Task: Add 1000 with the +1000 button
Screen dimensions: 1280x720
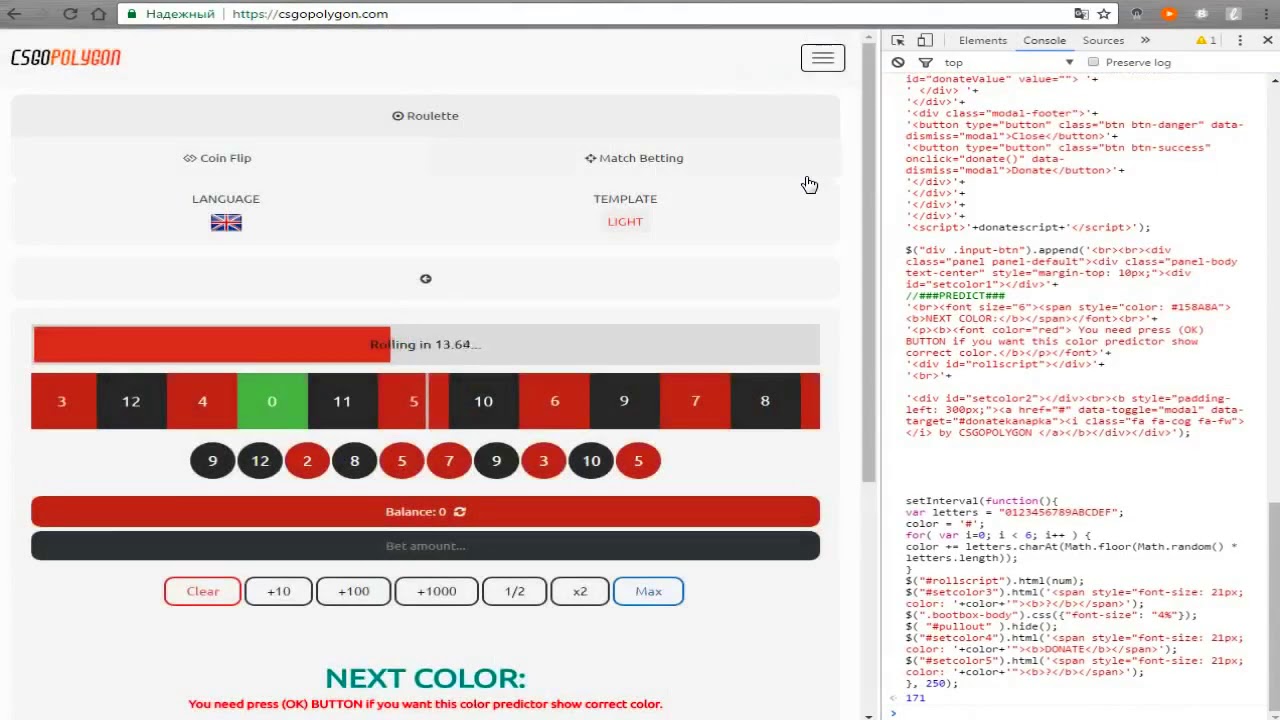Action: tap(436, 591)
